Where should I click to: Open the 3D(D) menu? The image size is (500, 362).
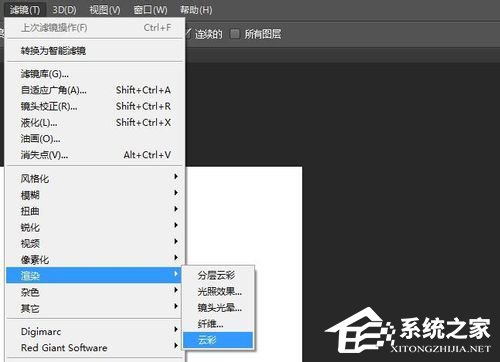click(x=64, y=10)
